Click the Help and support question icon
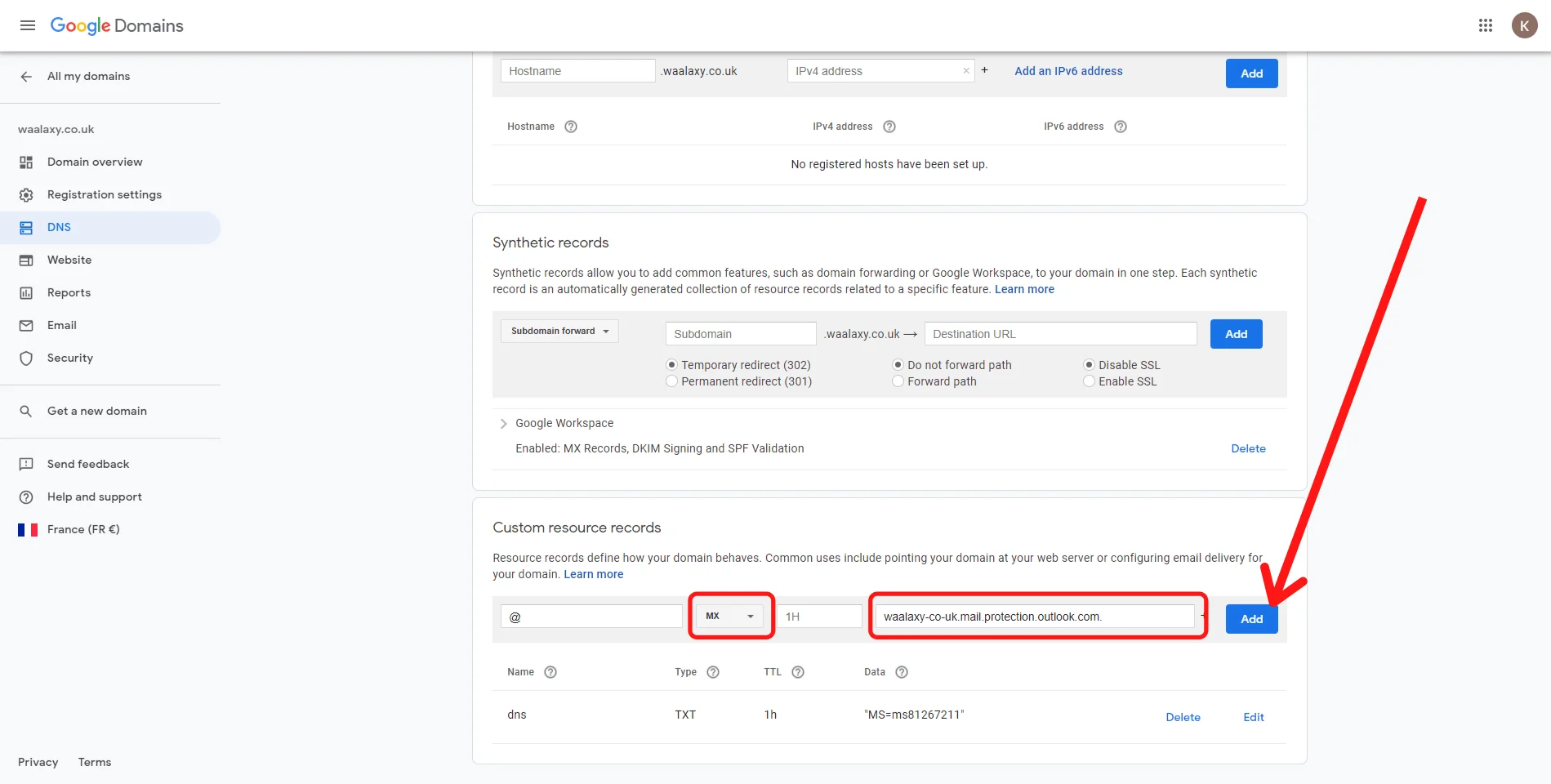1551x784 pixels. (x=26, y=497)
